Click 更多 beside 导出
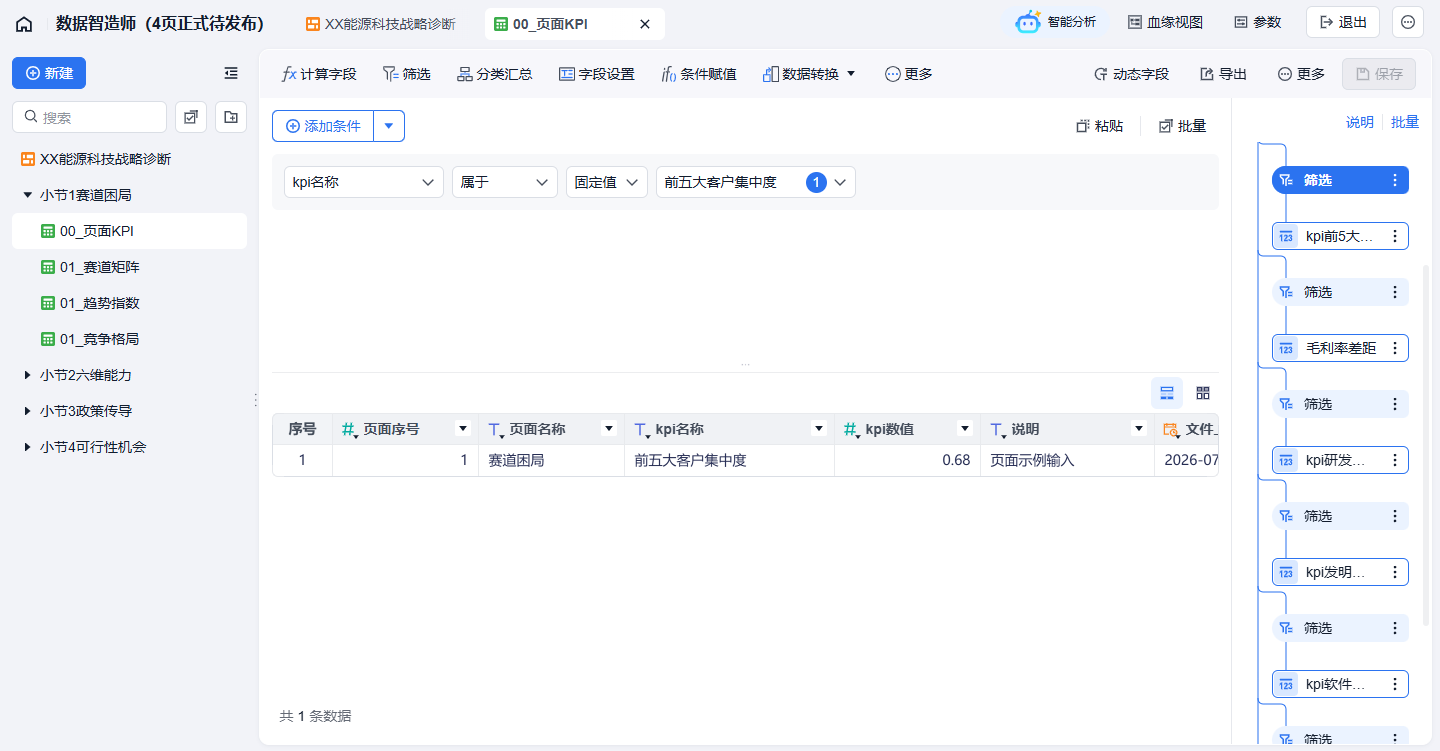Image resolution: width=1440 pixels, height=751 pixels. [1301, 74]
